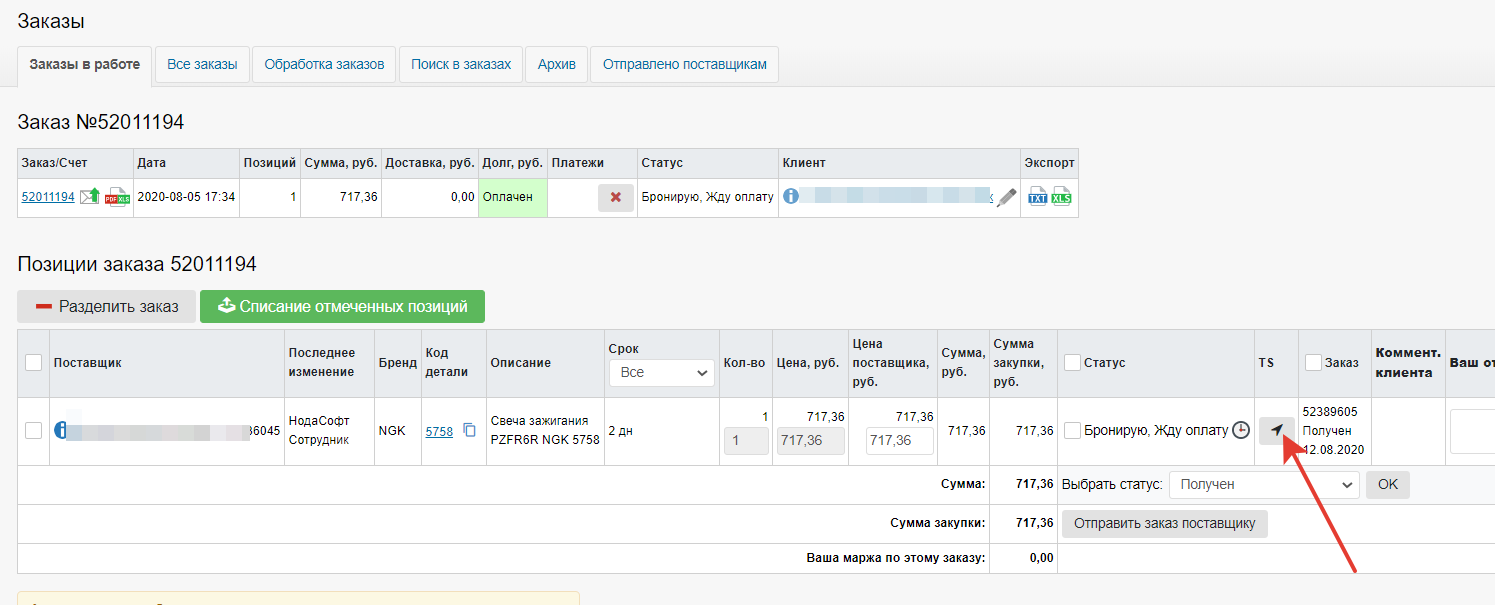Click the red X payments button
Image resolution: width=1495 pixels, height=605 pixels.
tap(615, 197)
